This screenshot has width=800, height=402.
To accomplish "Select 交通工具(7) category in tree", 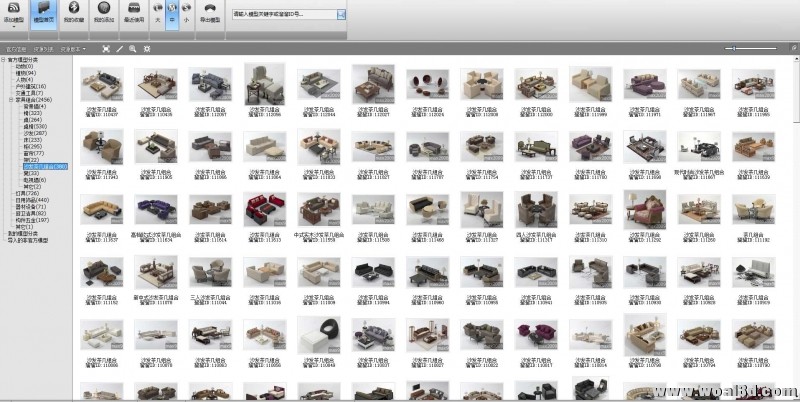I will 29,93.
